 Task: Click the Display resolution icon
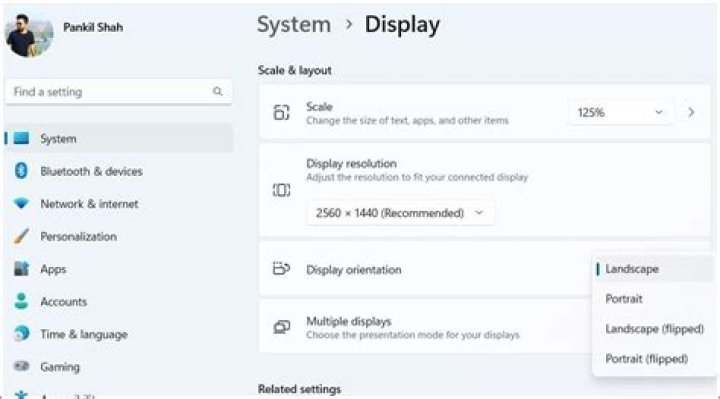tap(281, 190)
